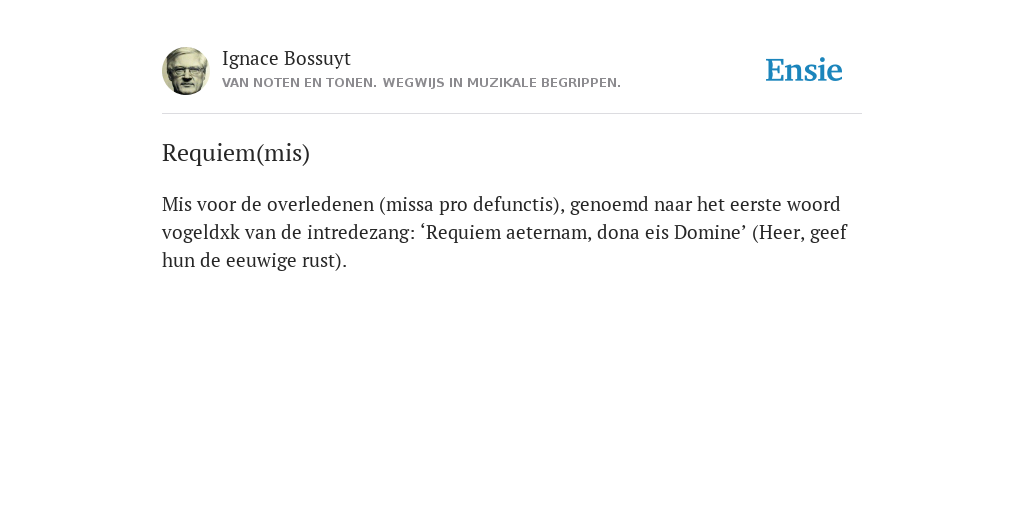
Task: Click the horizontal divider under the header
Action: (512, 114)
